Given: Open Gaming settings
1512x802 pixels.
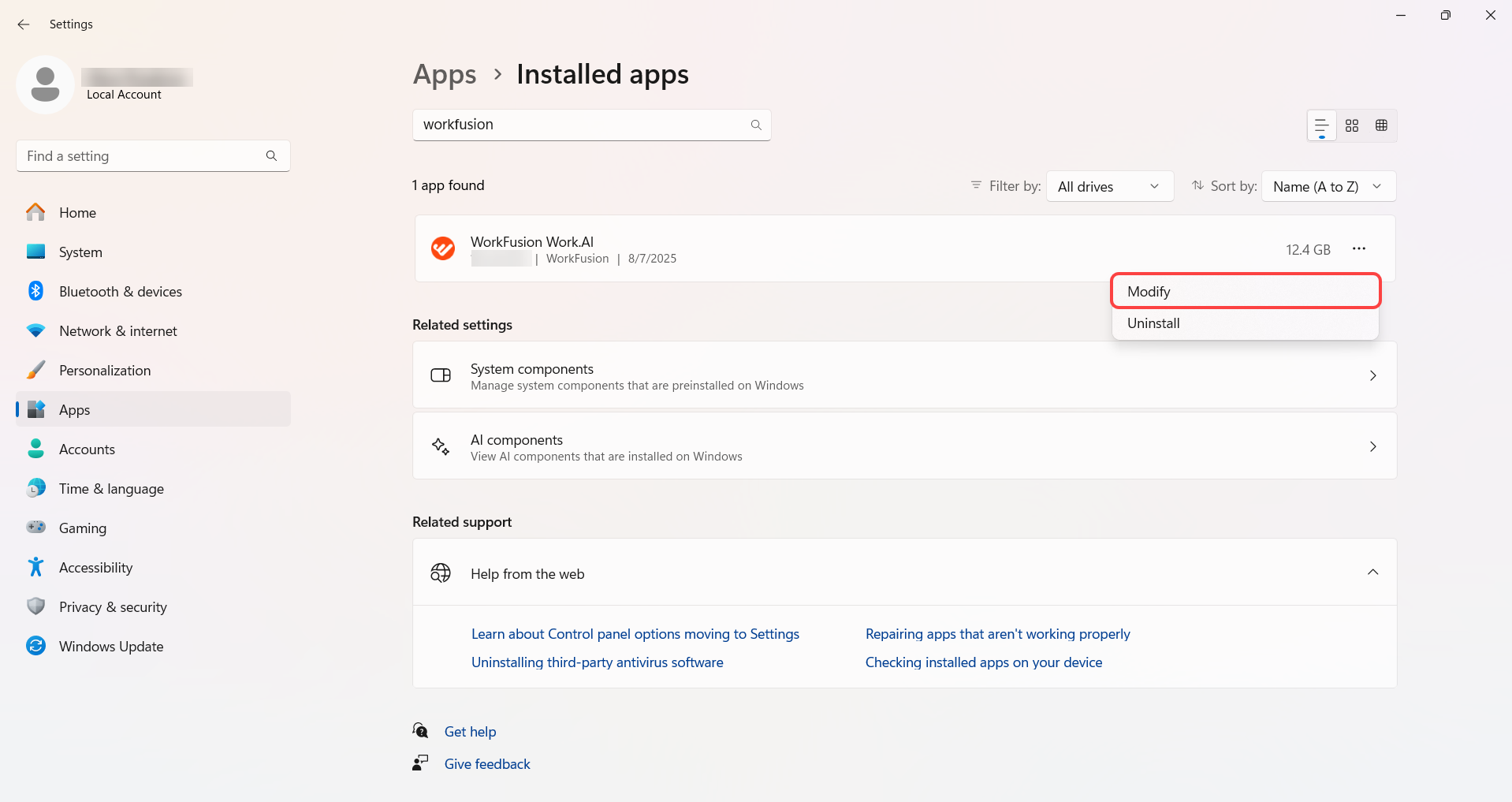Looking at the screenshot, I should tap(154, 528).
